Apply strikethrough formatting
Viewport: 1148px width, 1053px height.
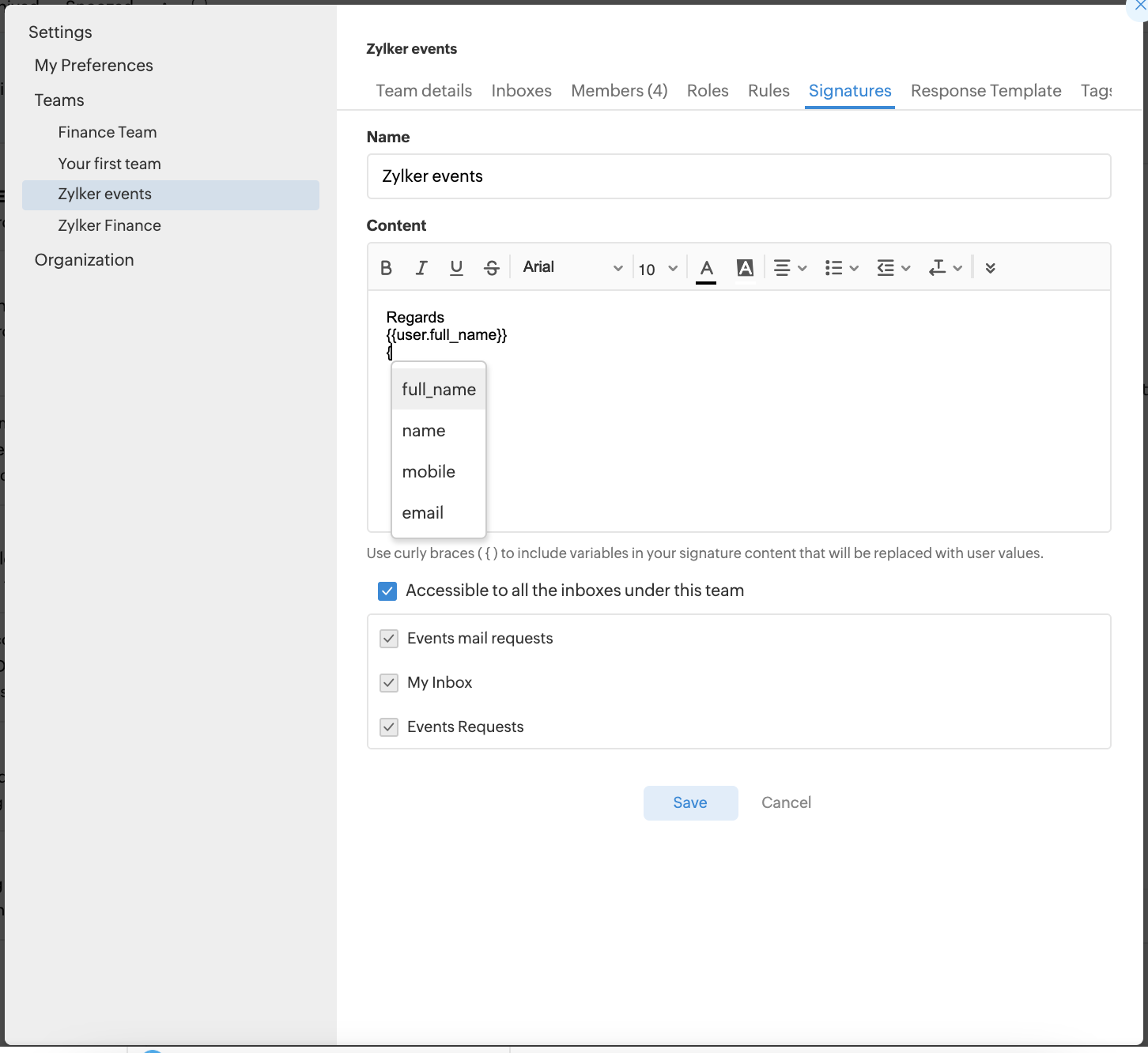point(492,268)
